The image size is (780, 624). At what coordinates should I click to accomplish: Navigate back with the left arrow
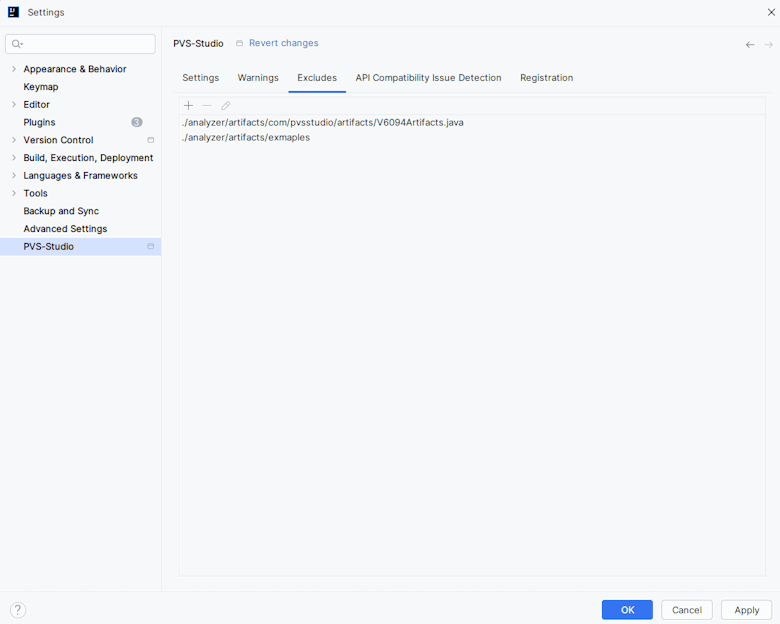click(x=750, y=45)
